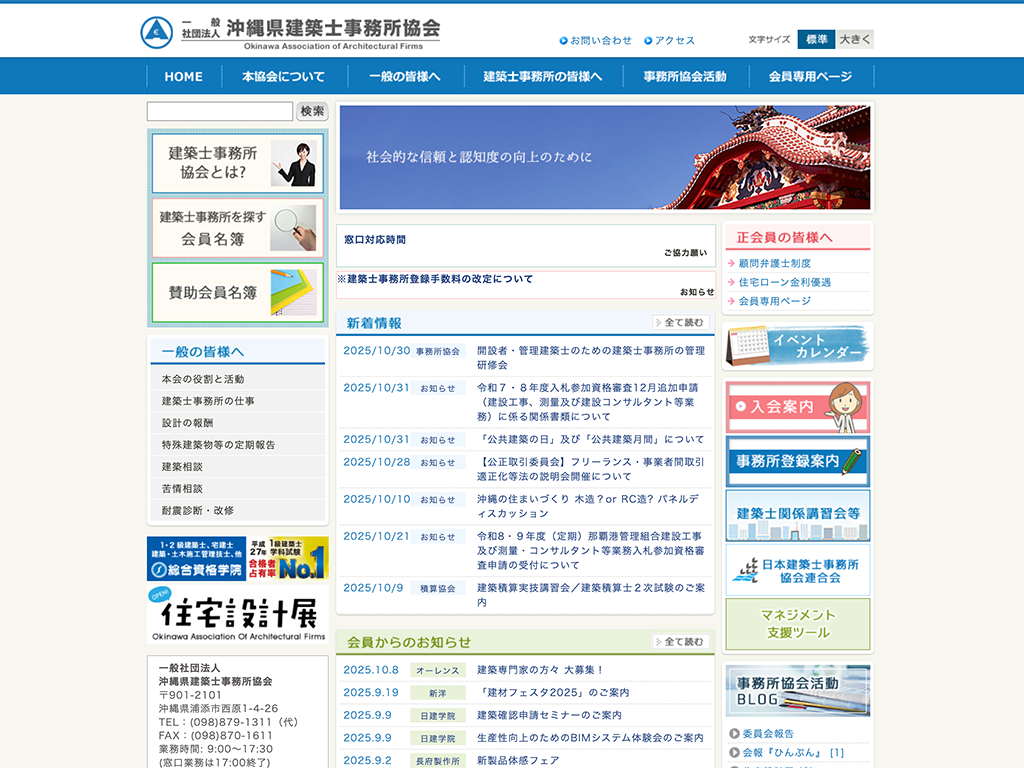
Task: Open the 会員名簿 magnifier banner
Action: [238, 228]
